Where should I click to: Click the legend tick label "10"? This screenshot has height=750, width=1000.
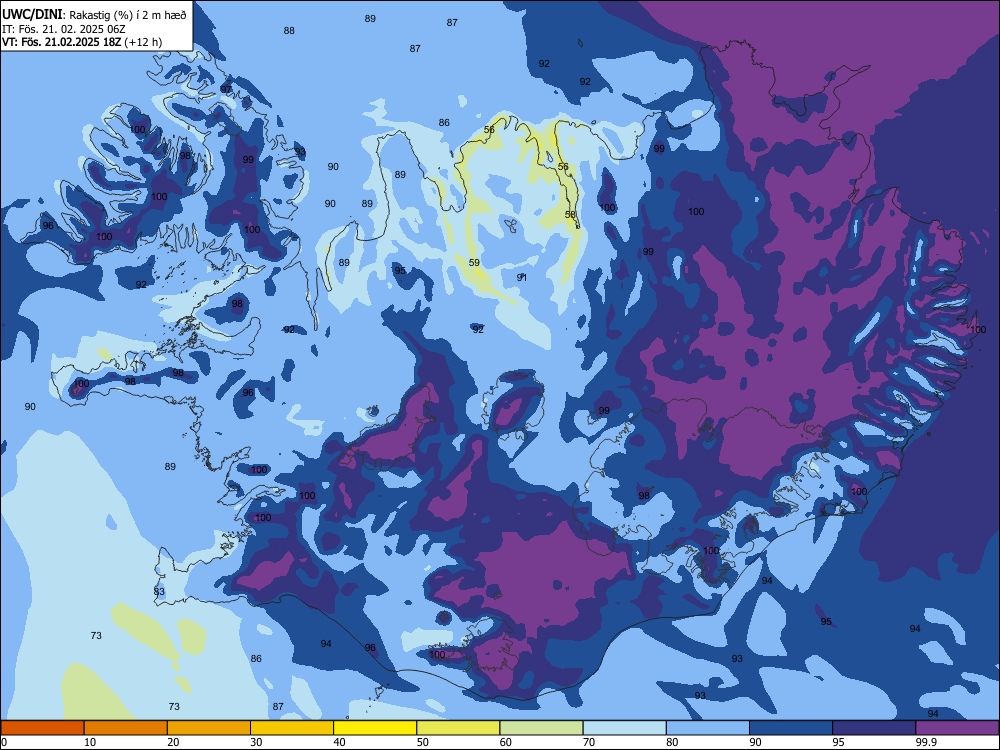[x=90, y=742]
